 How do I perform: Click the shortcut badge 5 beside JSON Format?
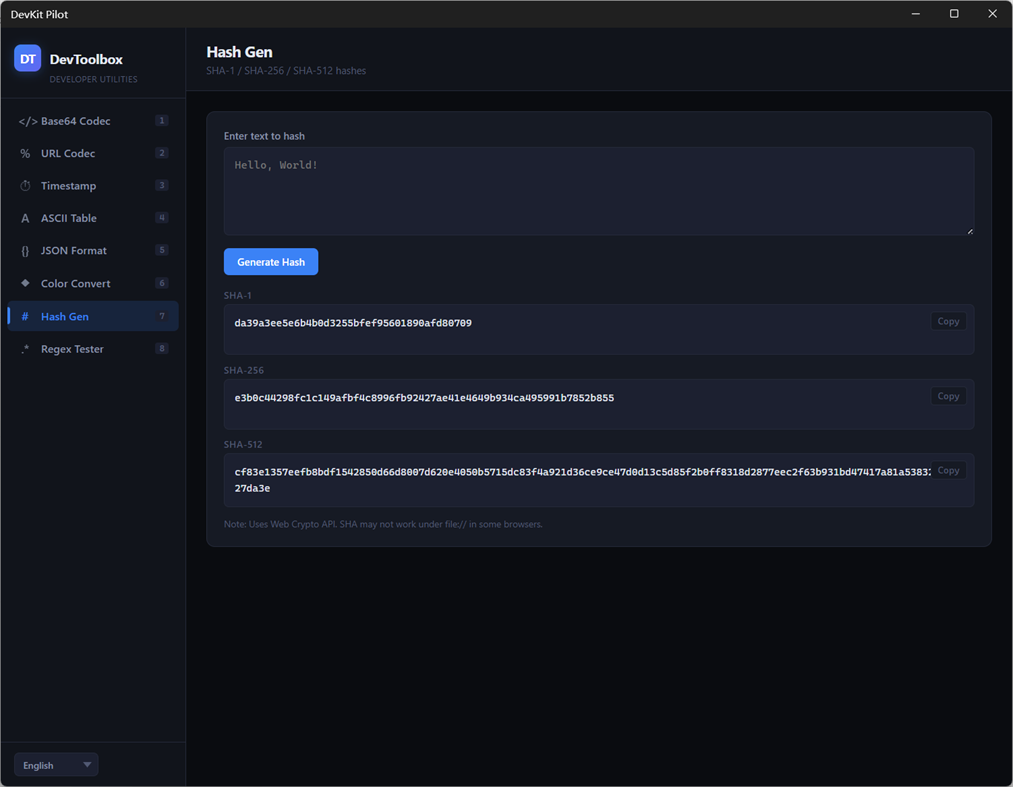162,250
